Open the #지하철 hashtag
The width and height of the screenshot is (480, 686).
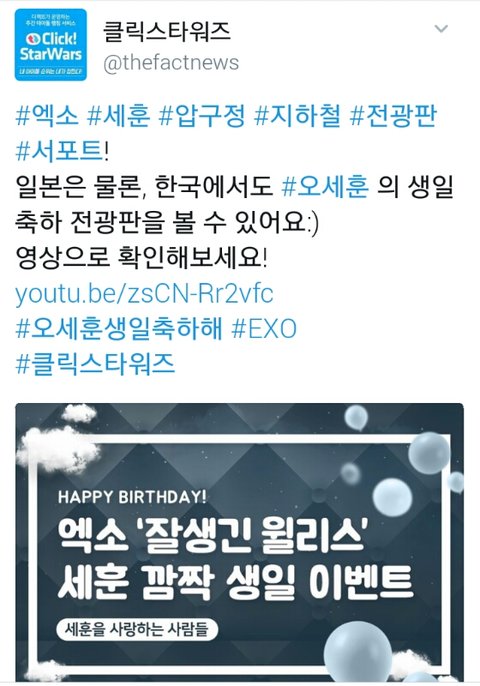pyautogui.click(x=297, y=116)
